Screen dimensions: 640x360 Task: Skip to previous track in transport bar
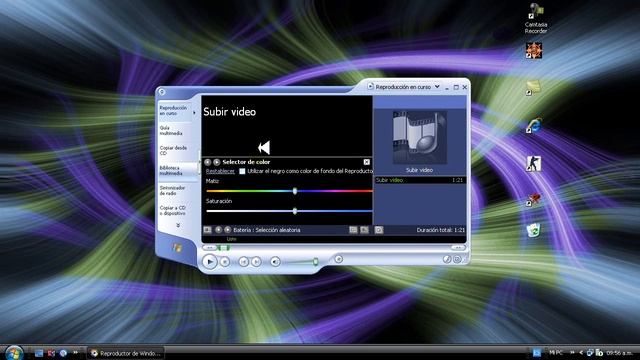coord(244,262)
